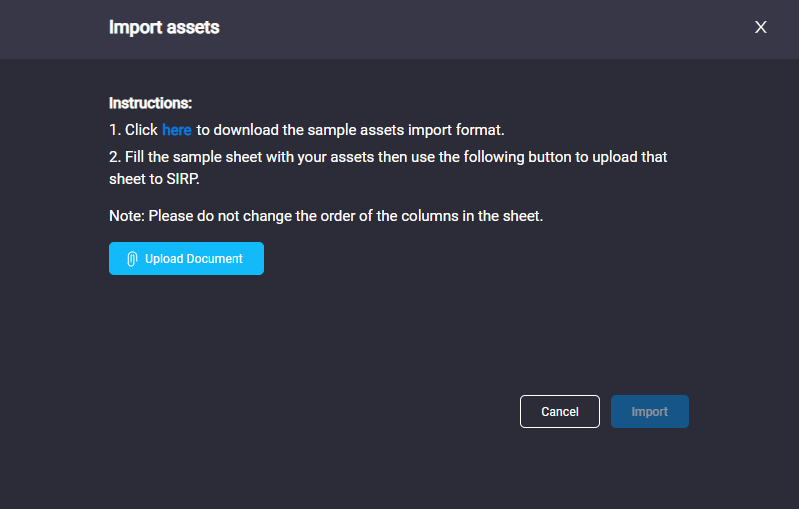Click the empty area below Upload Document
This screenshot has height=509, width=799.
[x=306, y=331]
